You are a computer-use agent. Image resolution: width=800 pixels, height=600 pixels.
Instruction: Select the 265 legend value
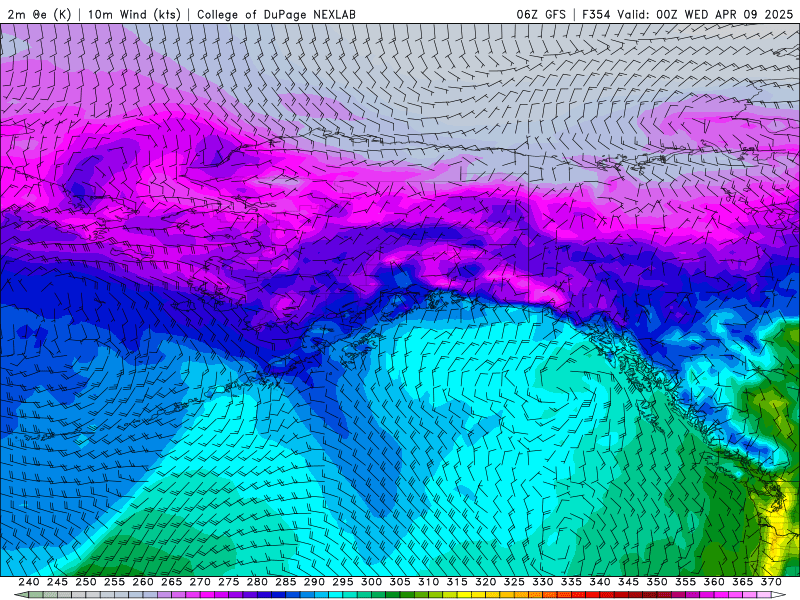171,582
